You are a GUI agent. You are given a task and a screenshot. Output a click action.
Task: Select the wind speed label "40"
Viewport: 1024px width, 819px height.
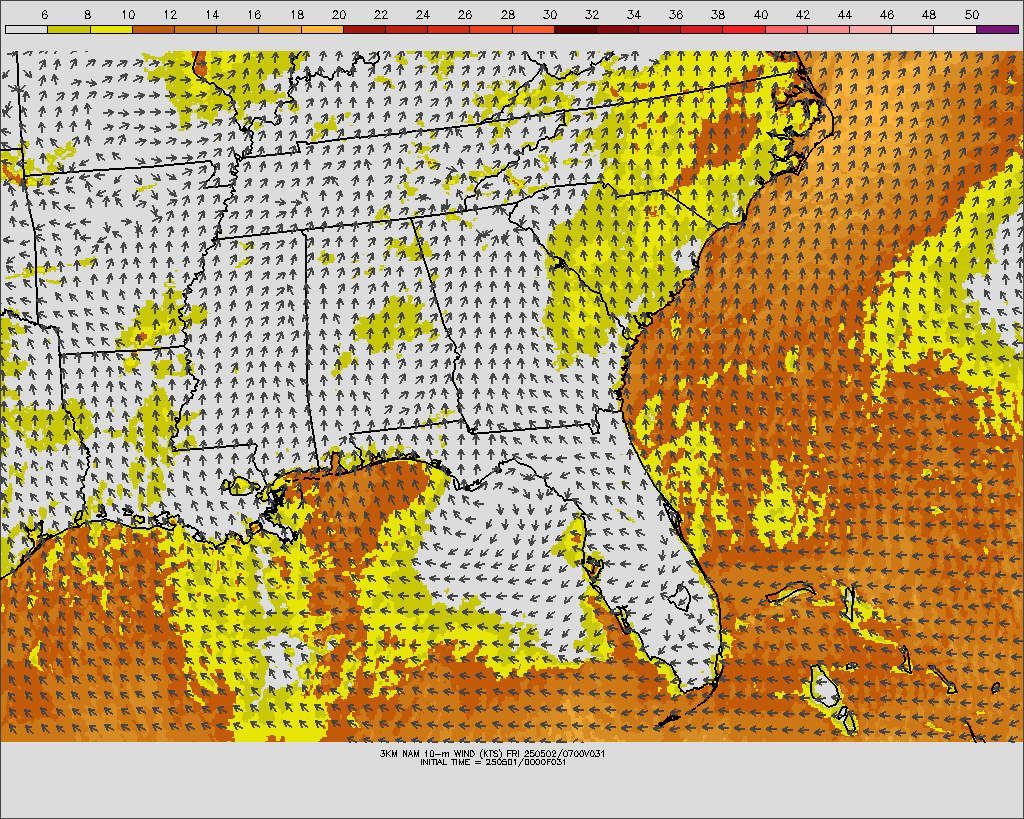(761, 14)
